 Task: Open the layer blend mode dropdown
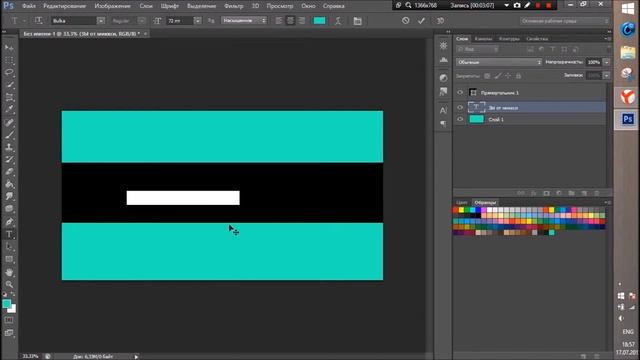(499, 62)
